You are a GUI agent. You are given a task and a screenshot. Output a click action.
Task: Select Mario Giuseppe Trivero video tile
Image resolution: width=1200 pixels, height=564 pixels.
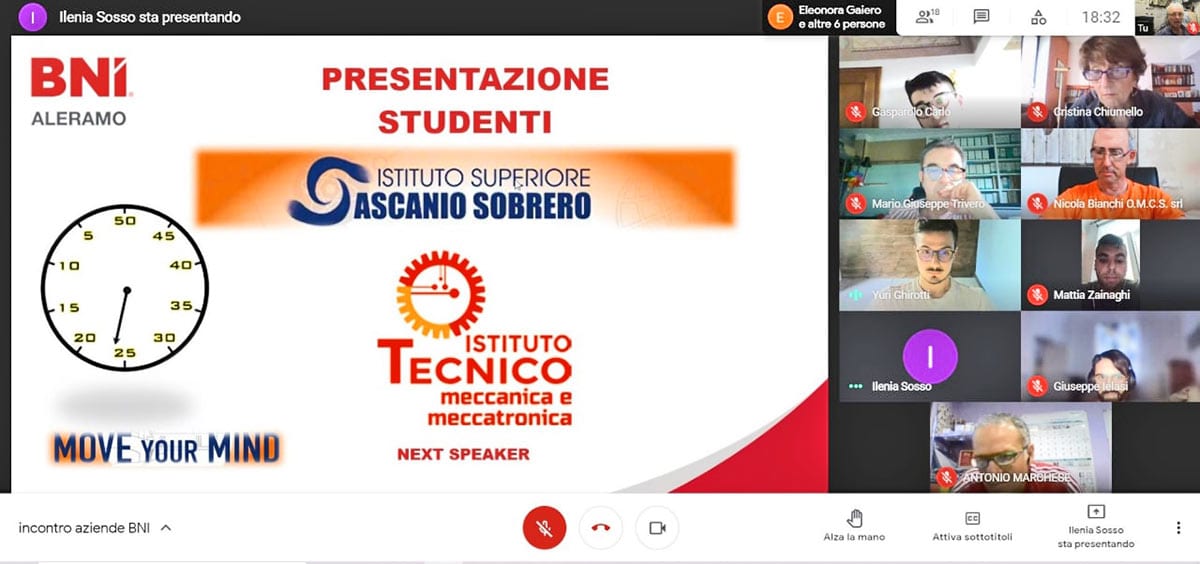click(929, 173)
